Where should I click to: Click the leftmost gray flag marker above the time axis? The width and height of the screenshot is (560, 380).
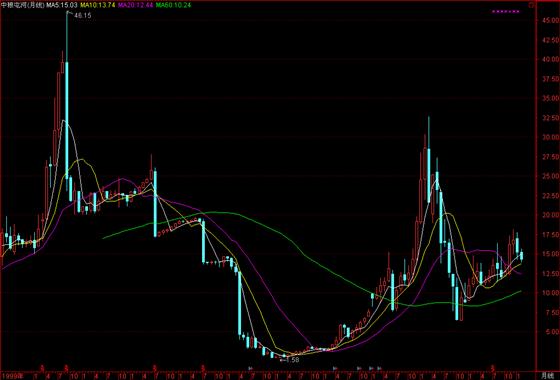click(x=250, y=368)
